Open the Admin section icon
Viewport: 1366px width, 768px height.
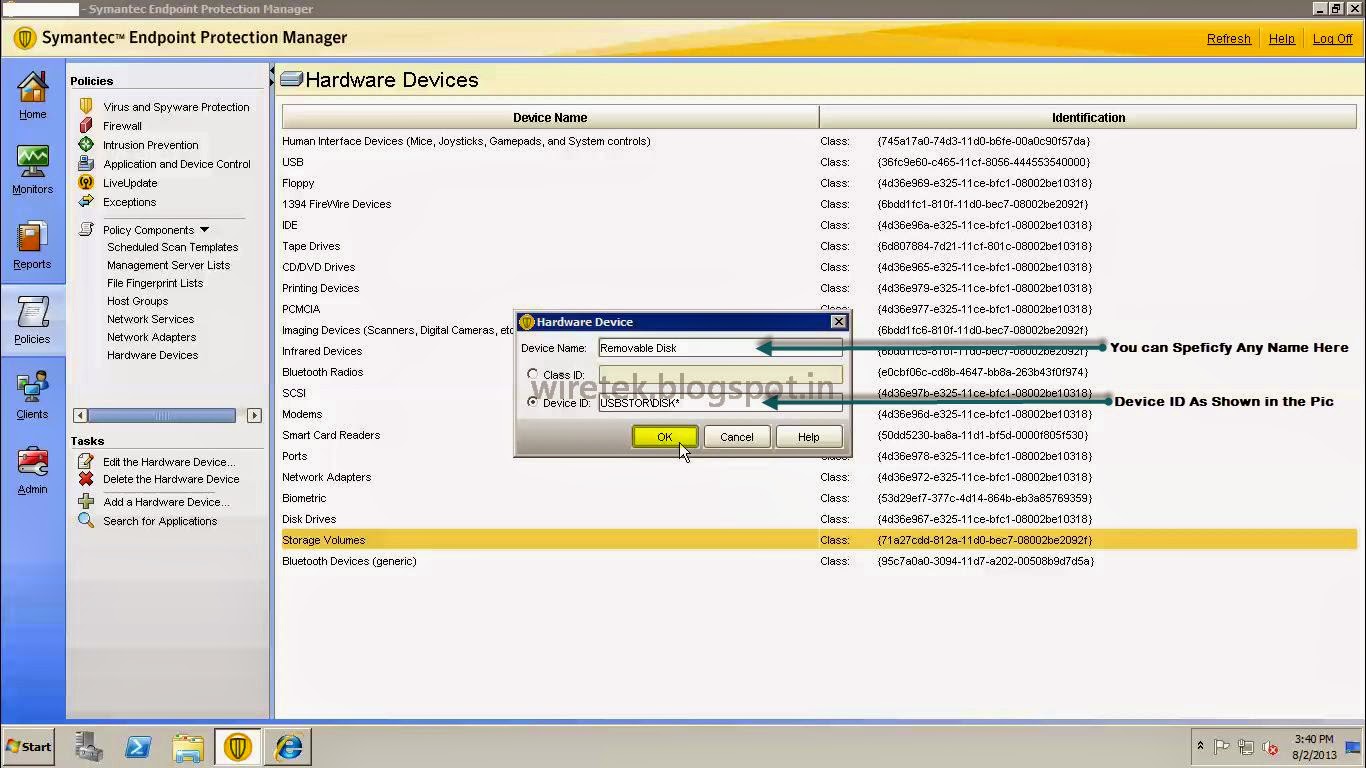tap(32, 462)
